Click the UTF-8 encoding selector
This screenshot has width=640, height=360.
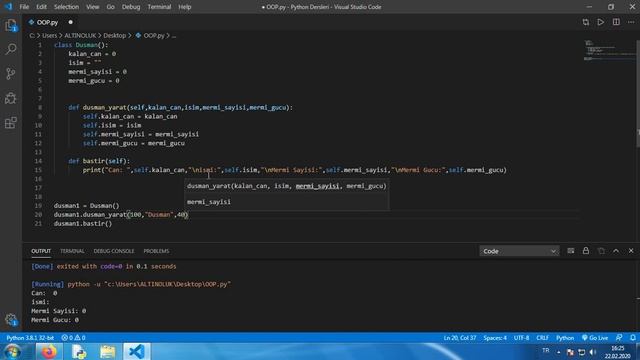[521, 338]
